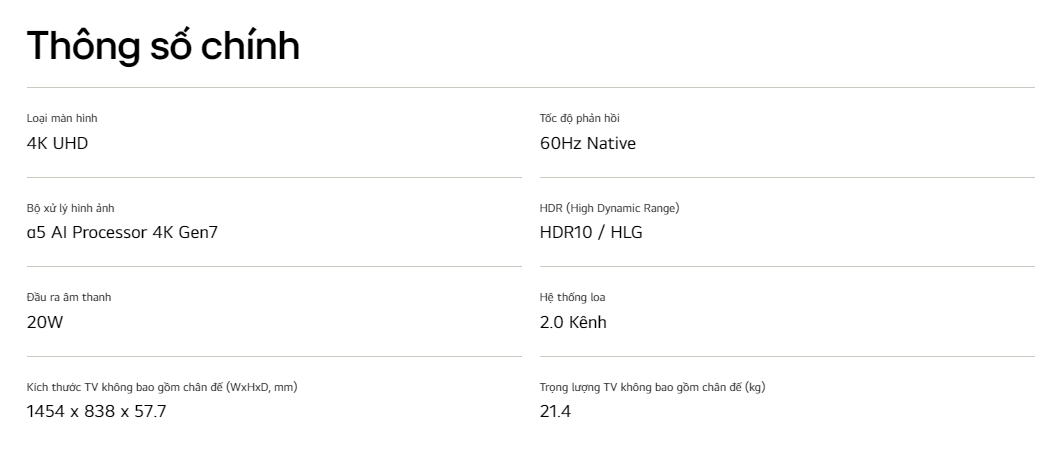
Task: Click the "(kg)" unit in weight label
Action: [755, 387]
